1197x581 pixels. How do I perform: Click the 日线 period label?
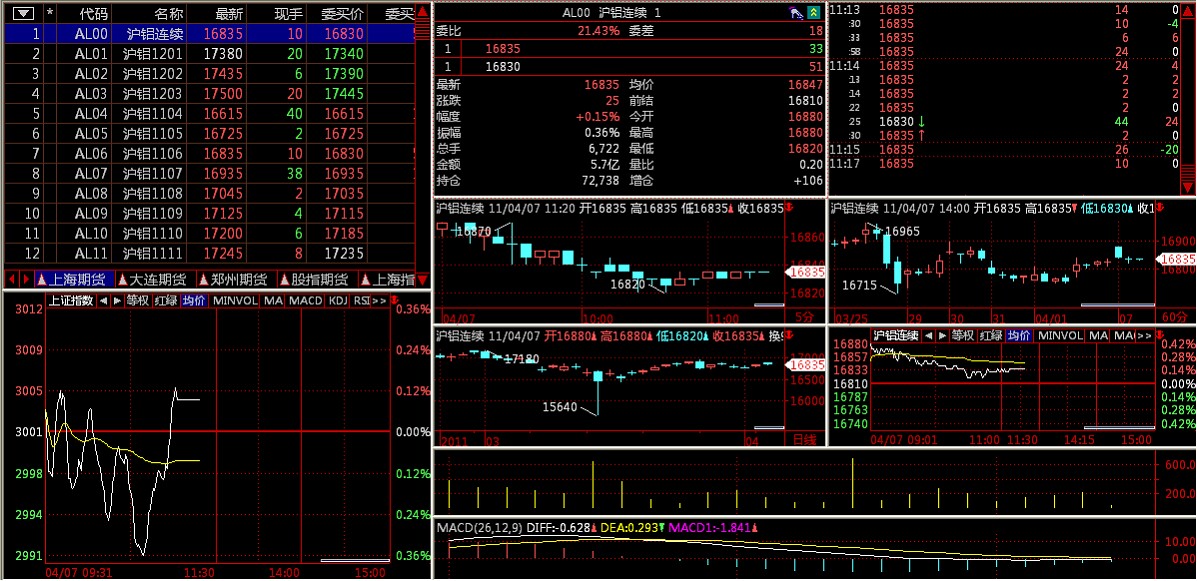tap(805, 440)
